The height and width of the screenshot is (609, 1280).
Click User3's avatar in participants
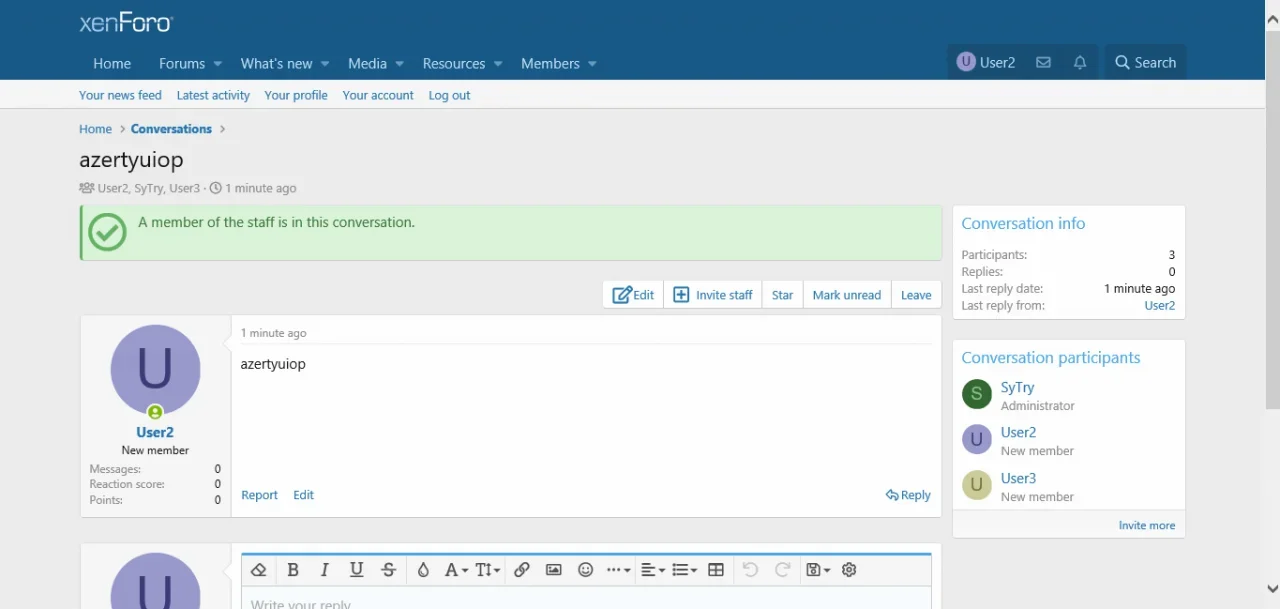(977, 485)
